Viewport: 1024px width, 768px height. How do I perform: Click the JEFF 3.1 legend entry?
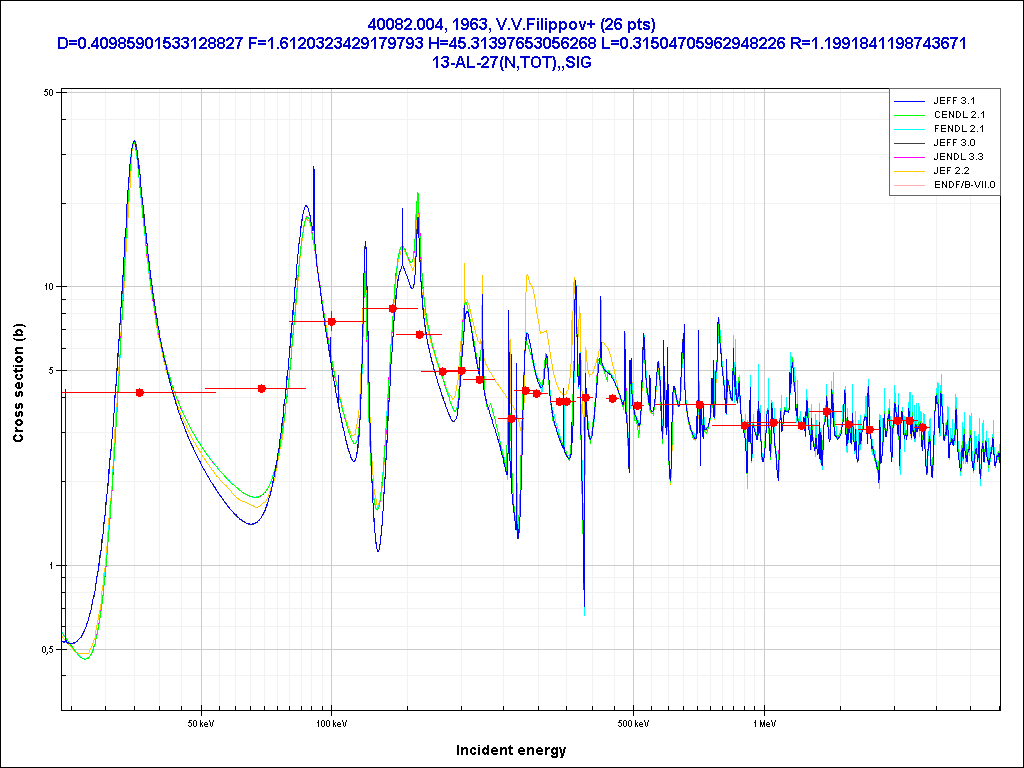click(x=953, y=101)
